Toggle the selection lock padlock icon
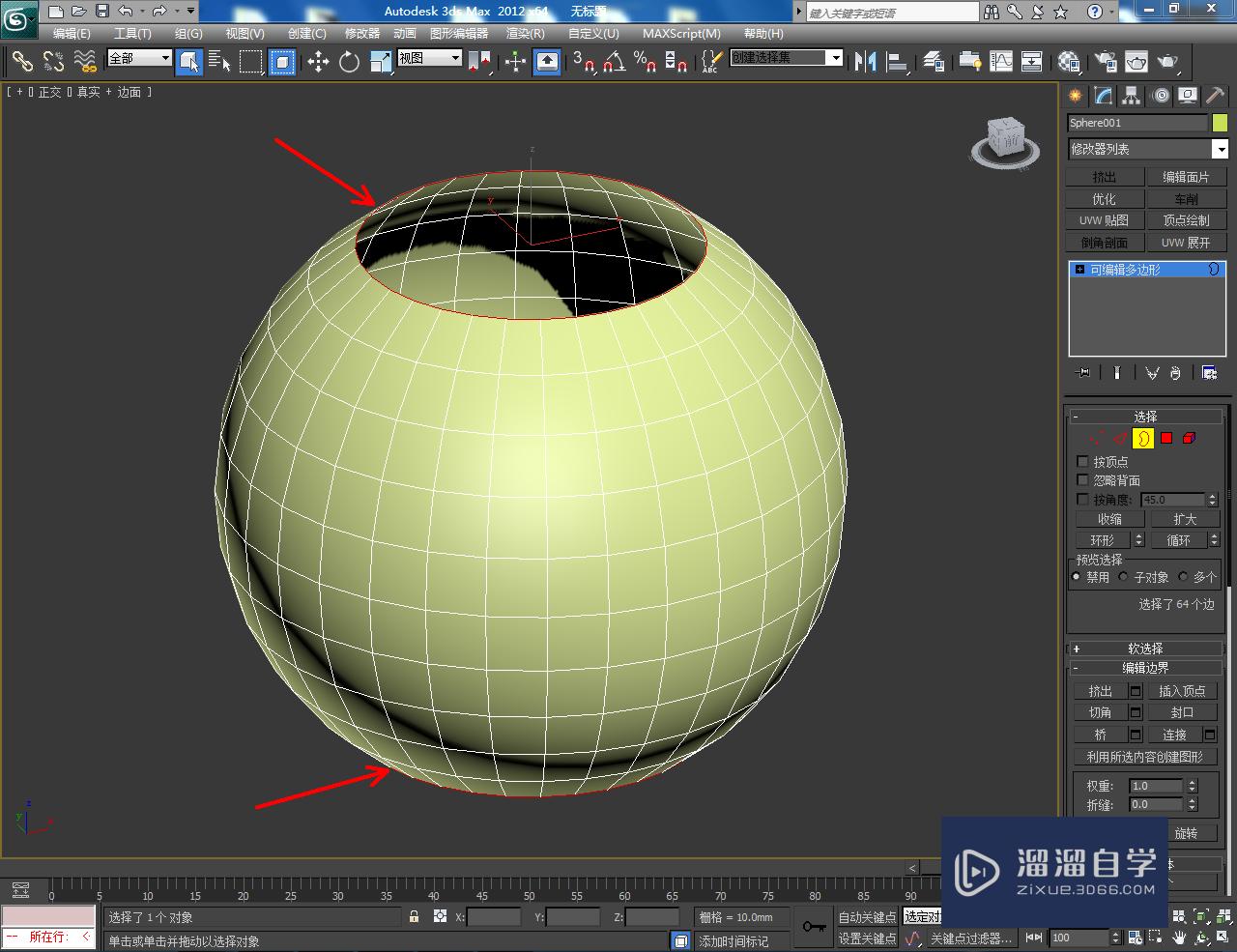Viewport: 1237px width, 952px height. (x=415, y=916)
